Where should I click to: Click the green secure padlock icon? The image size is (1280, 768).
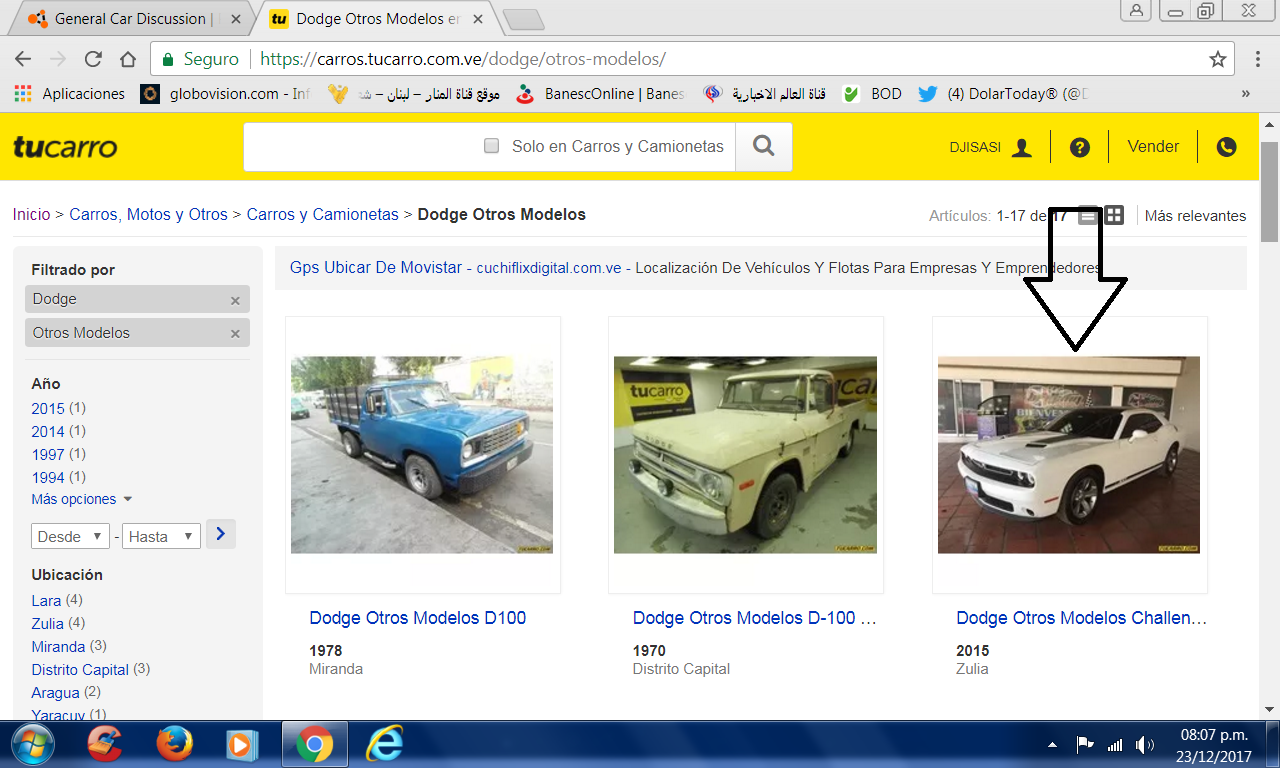tap(168, 59)
